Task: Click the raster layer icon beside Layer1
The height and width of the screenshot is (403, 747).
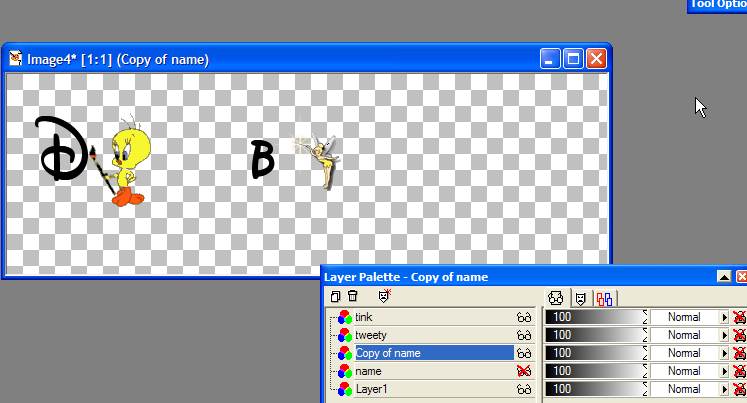Action: [x=344, y=389]
